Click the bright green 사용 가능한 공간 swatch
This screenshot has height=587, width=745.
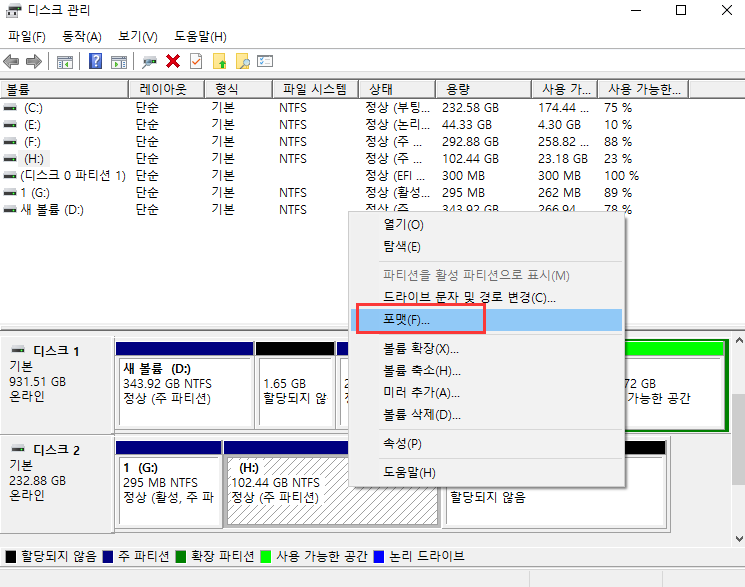click(x=266, y=557)
